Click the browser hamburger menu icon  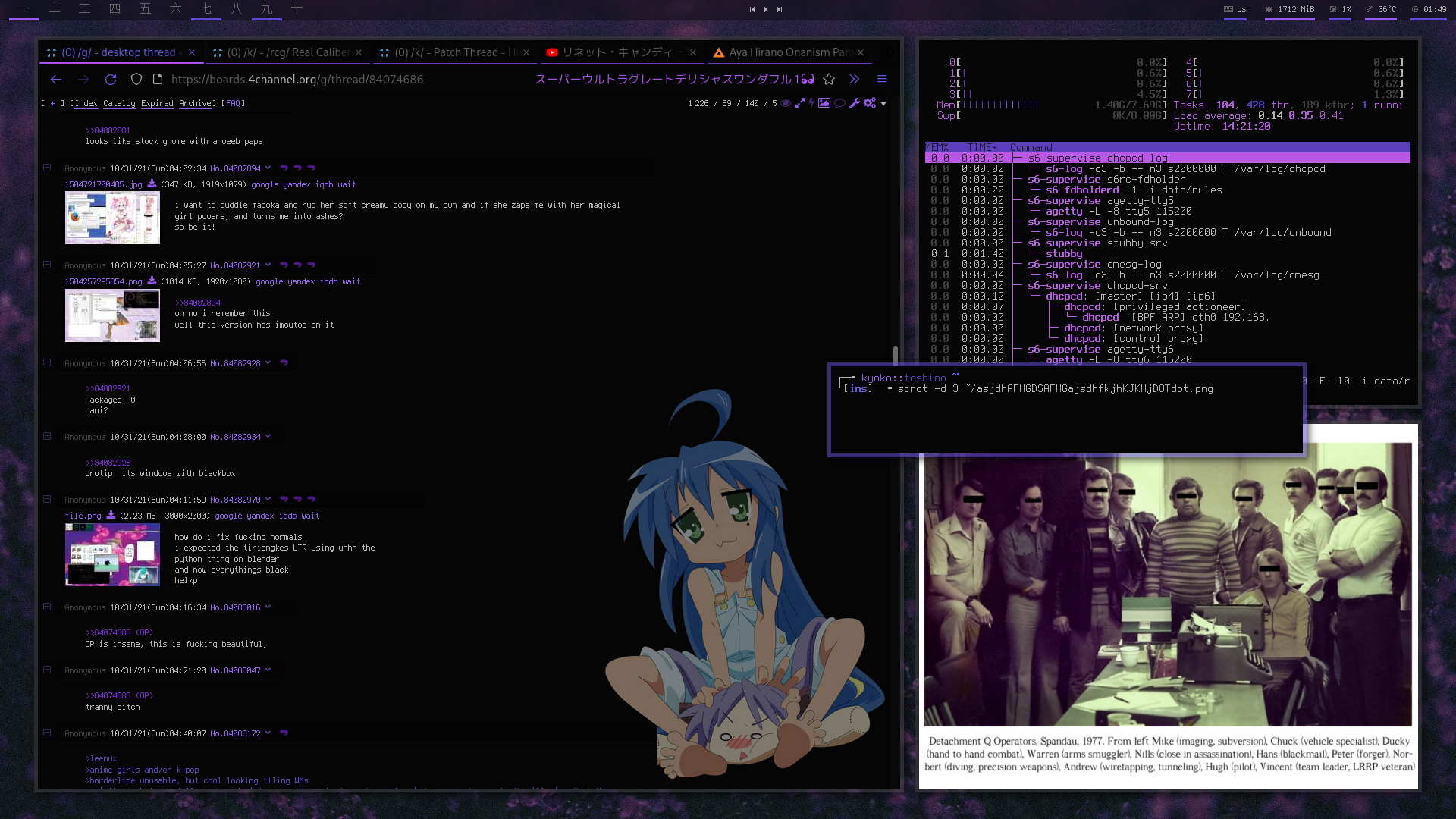coord(882,79)
